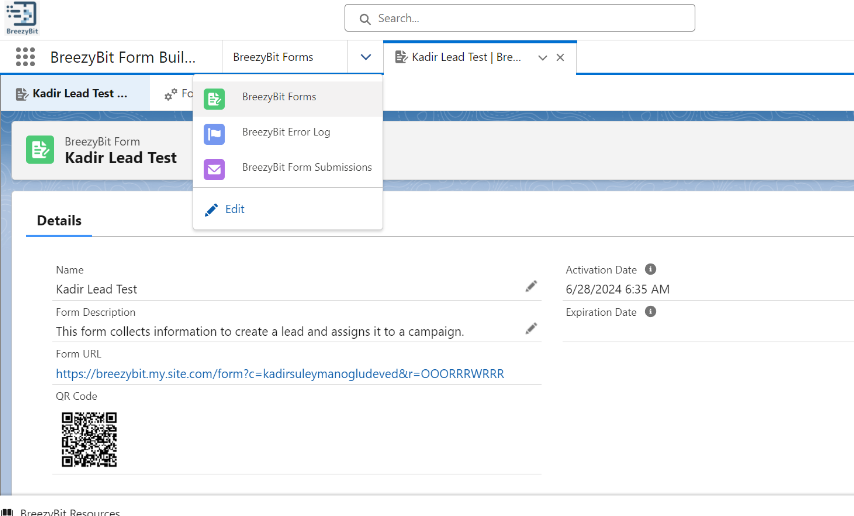
Task: Choose BreezyBit Form Submissions menu item
Action: pyautogui.click(x=288, y=168)
